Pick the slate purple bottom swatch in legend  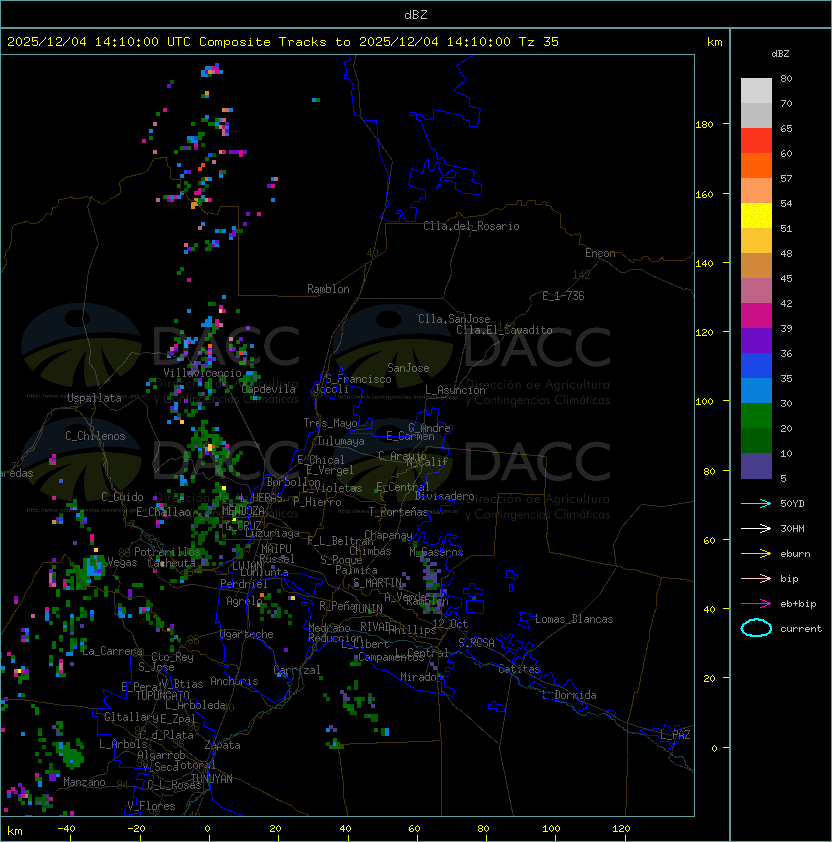[x=756, y=466]
